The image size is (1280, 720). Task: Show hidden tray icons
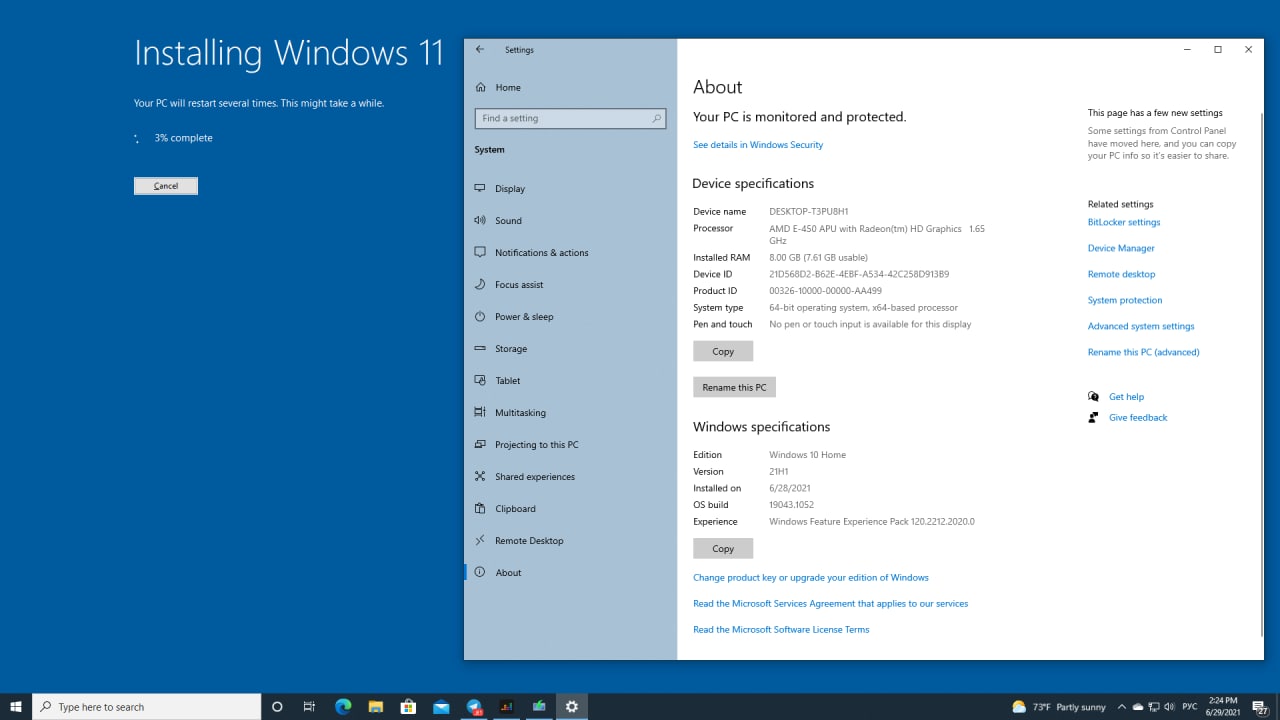click(x=1121, y=707)
